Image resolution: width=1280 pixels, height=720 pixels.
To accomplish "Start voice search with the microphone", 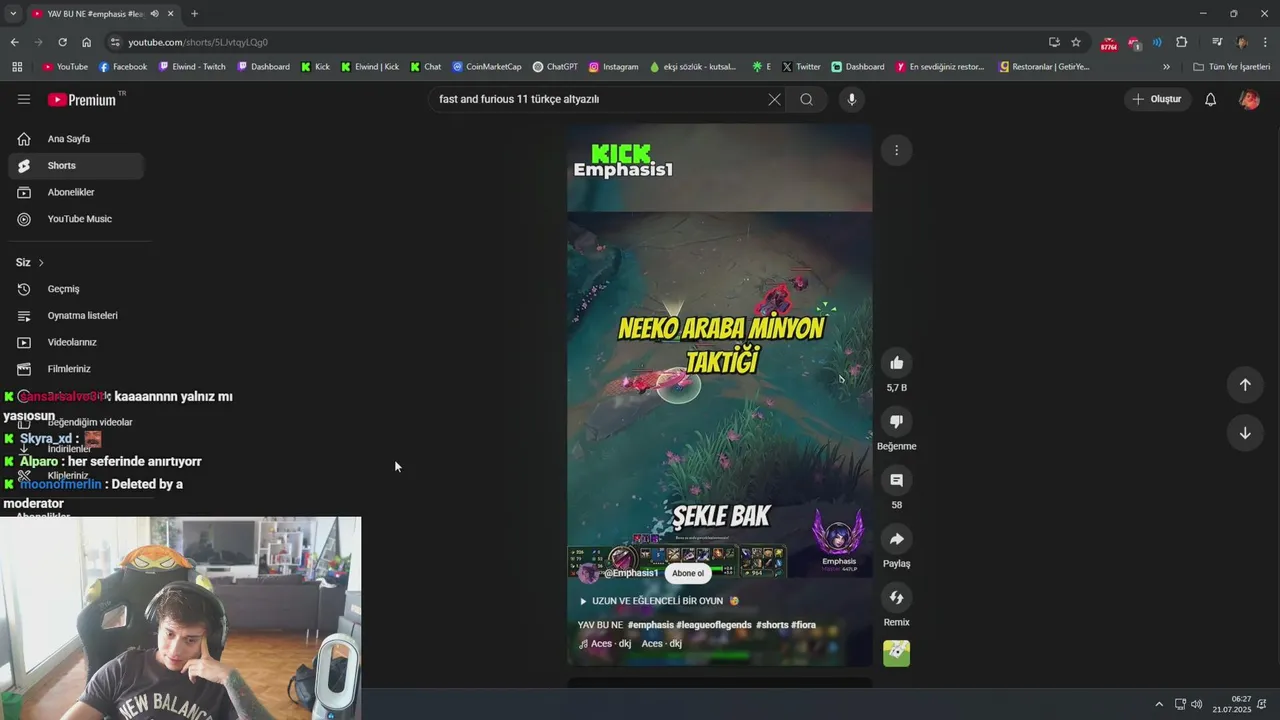I will pos(851,99).
